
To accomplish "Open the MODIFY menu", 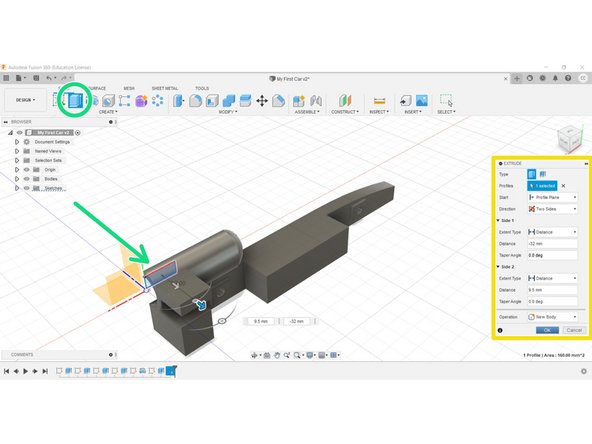I will point(228,112).
